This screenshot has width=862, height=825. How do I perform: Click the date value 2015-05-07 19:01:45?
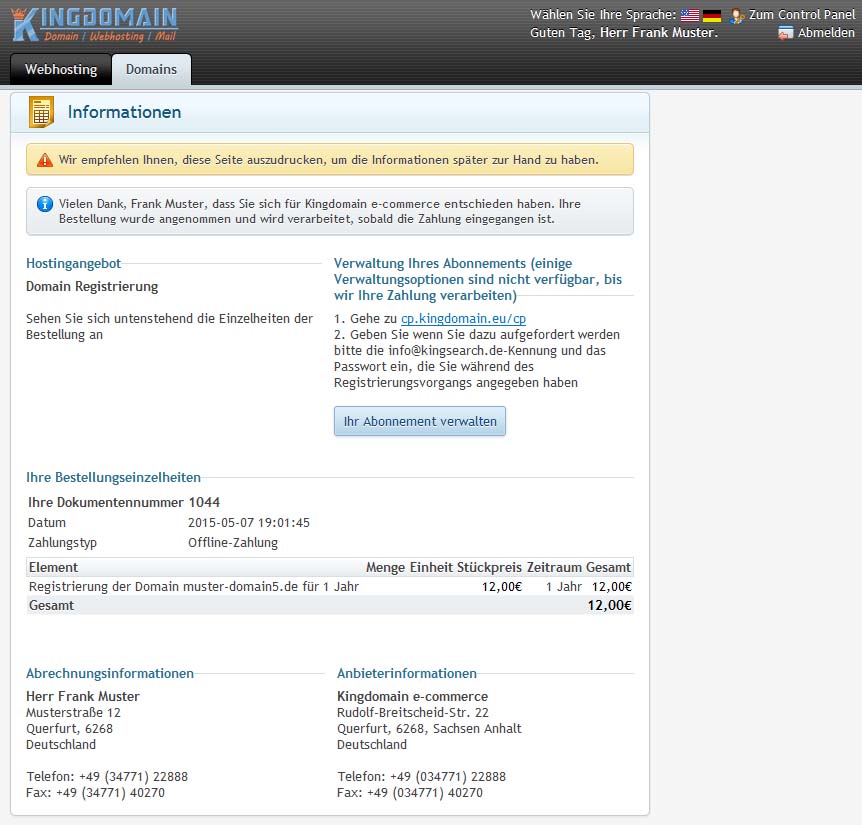(249, 523)
